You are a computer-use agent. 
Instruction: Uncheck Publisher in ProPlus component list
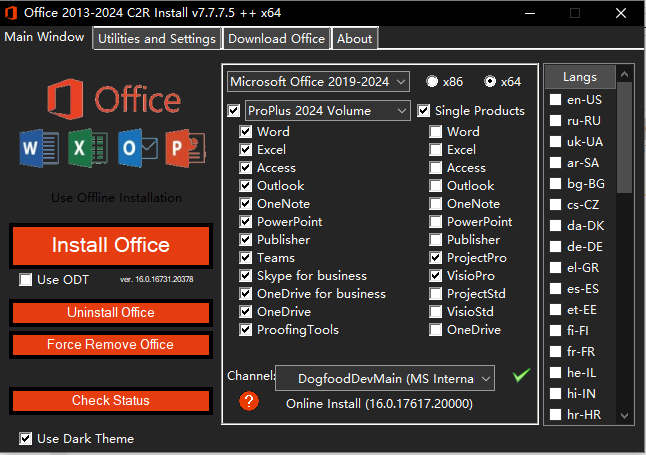[246, 240]
